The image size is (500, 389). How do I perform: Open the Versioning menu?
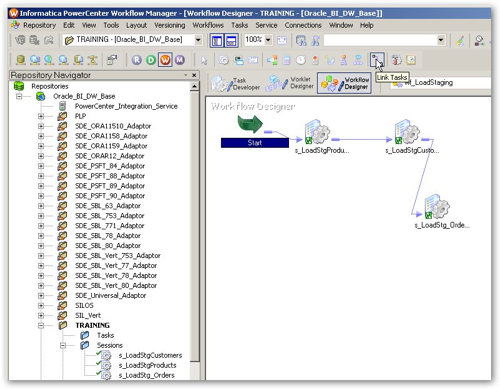coord(170,25)
